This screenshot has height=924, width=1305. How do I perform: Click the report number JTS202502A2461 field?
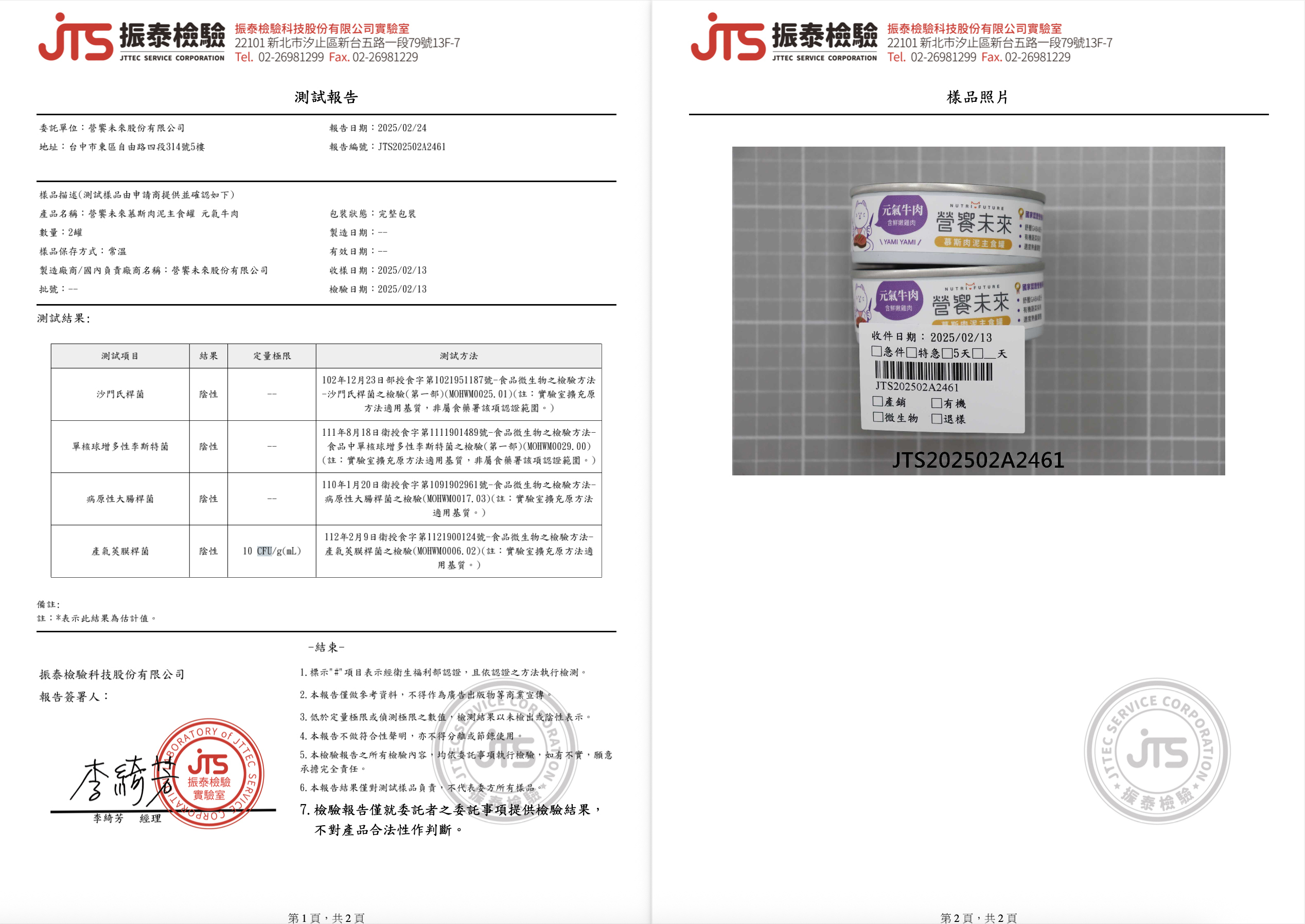387,147
